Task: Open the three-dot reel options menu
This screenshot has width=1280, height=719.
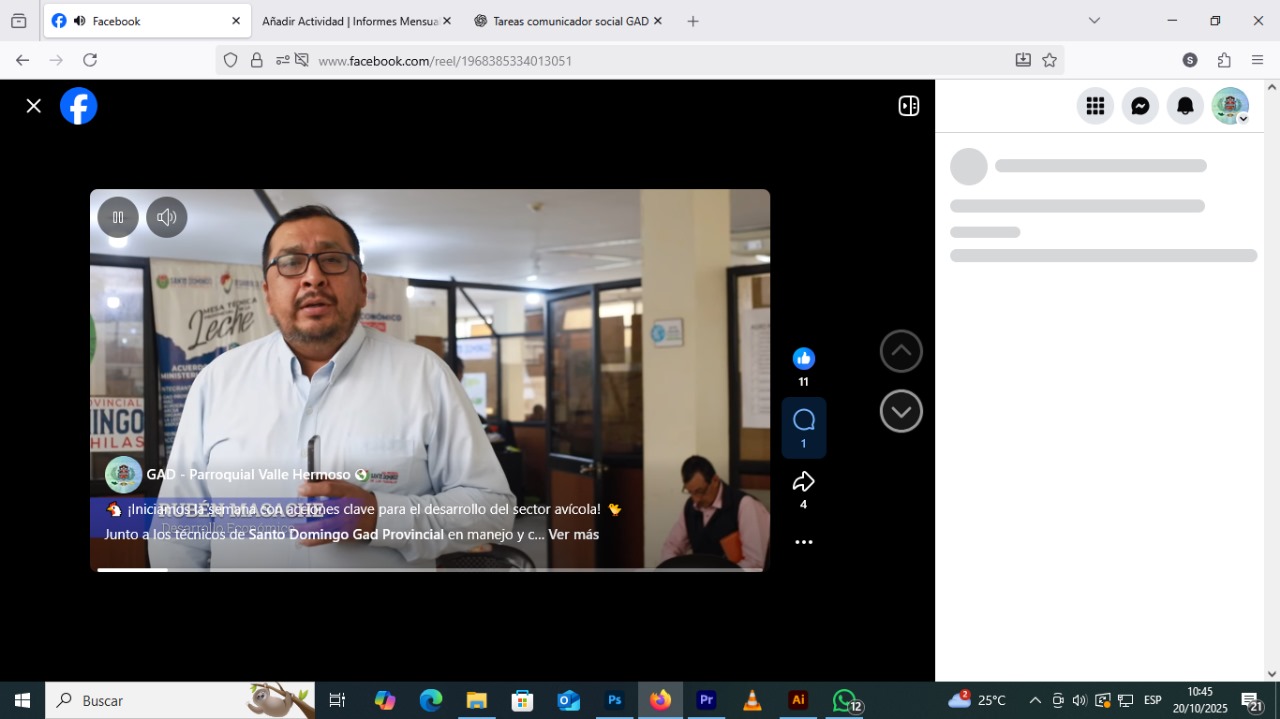Action: (803, 542)
